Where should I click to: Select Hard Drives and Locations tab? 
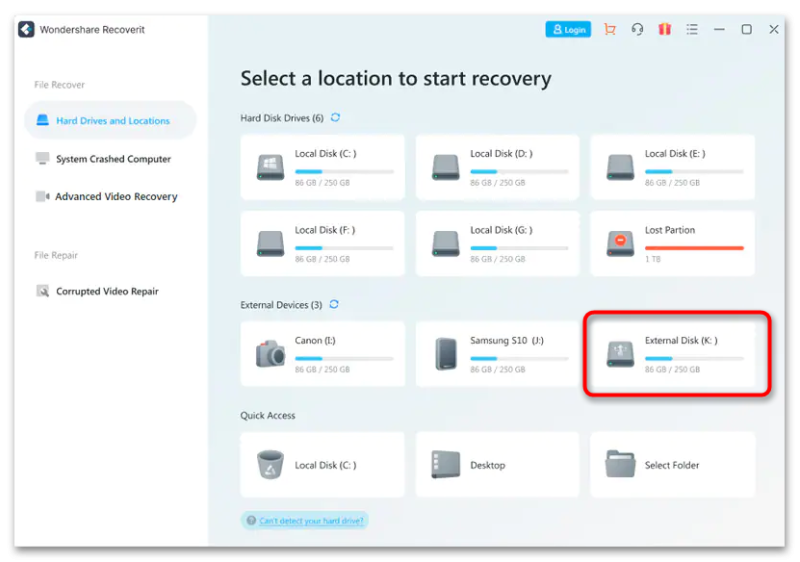110,120
